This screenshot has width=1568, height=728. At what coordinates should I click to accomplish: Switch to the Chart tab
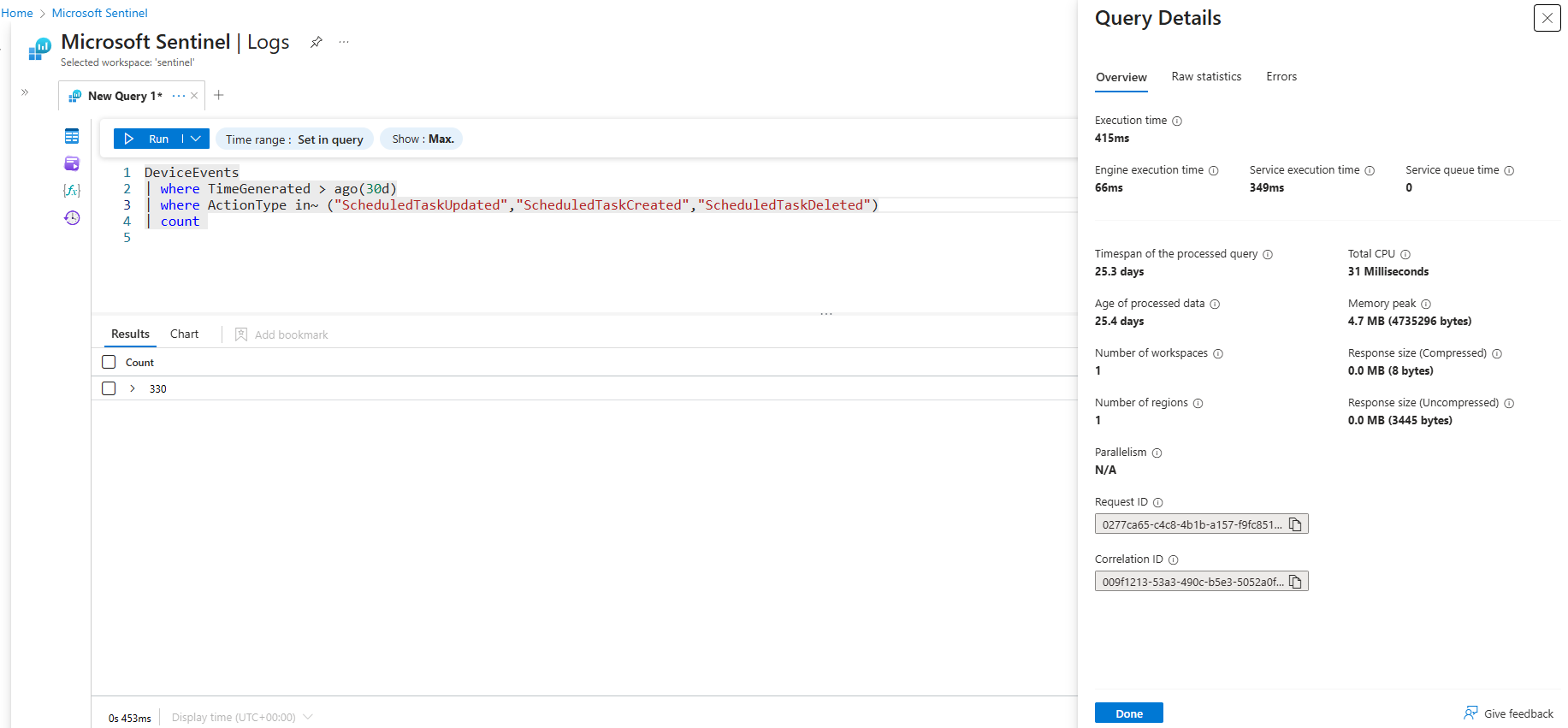[184, 334]
